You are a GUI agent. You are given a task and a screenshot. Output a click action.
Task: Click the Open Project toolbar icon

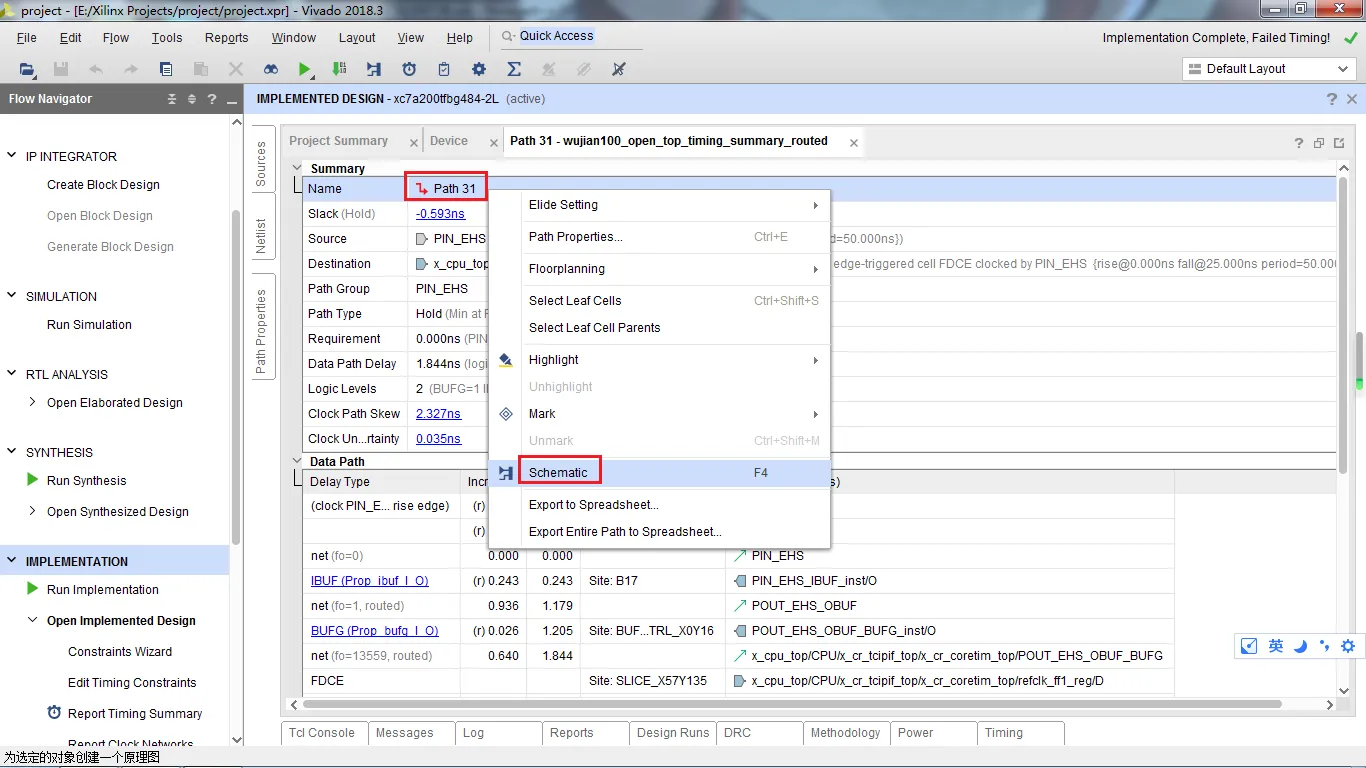point(27,69)
